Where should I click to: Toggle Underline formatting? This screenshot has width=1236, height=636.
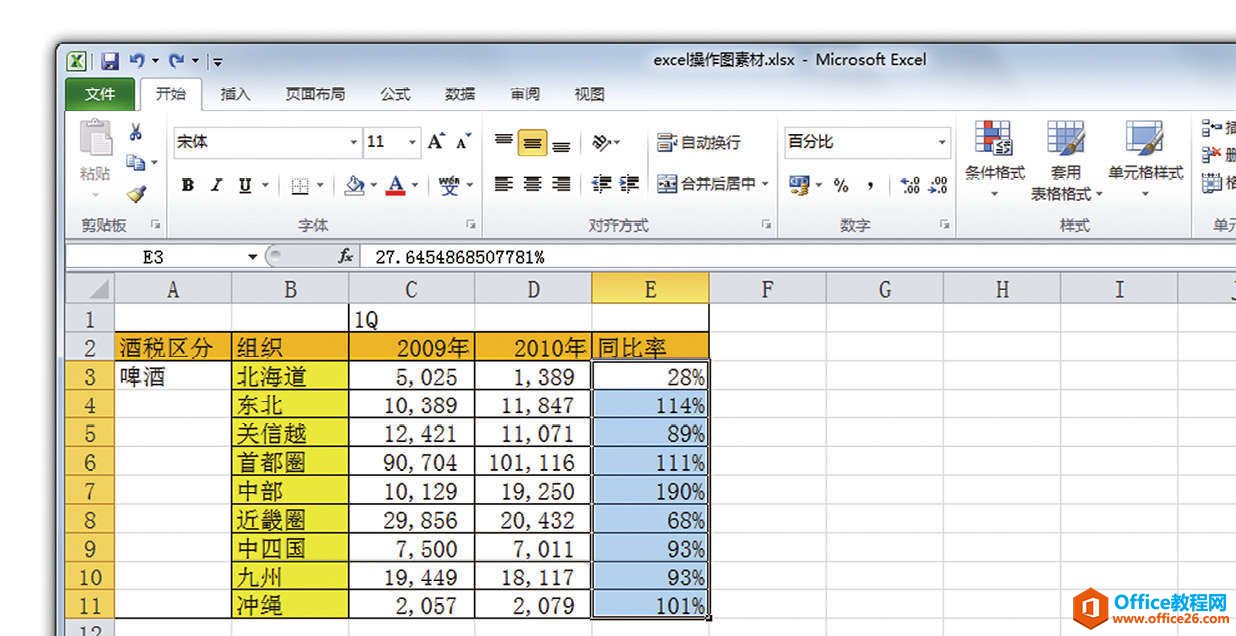pos(245,185)
